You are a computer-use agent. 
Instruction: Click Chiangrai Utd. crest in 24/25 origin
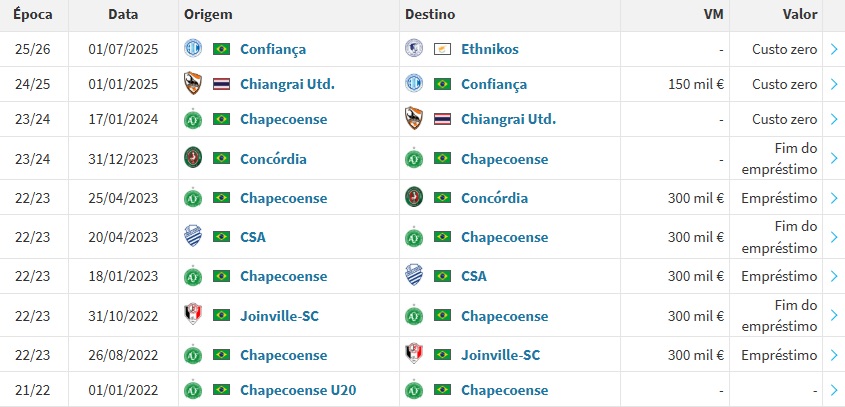tap(193, 84)
